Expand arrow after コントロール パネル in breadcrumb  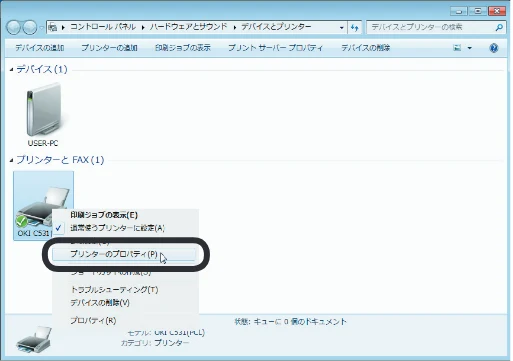coord(143,27)
